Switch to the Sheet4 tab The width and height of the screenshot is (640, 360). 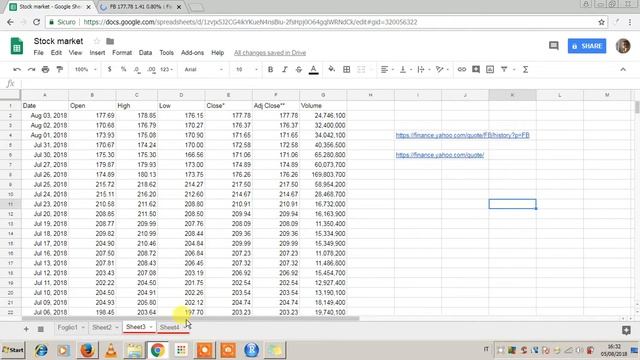[x=169, y=327]
